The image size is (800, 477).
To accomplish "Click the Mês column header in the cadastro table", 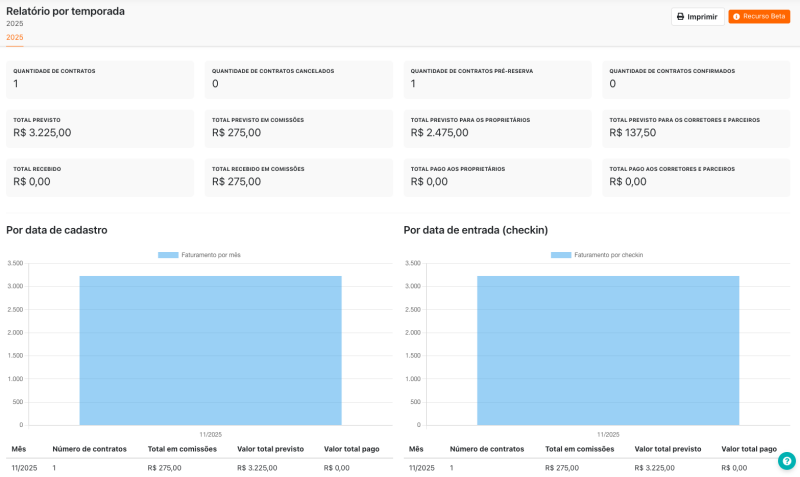I will click(19, 449).
